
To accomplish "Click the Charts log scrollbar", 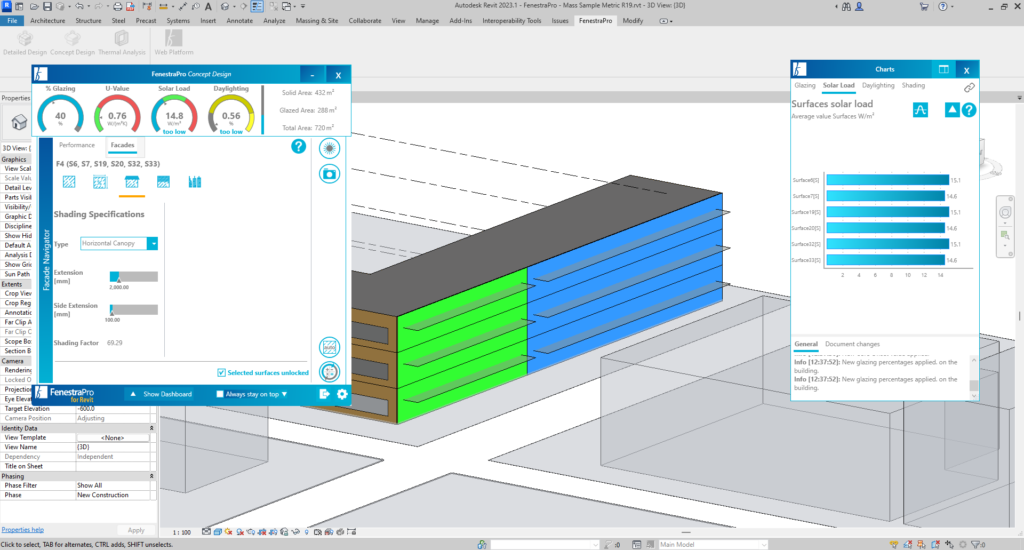I will (974, 377).
